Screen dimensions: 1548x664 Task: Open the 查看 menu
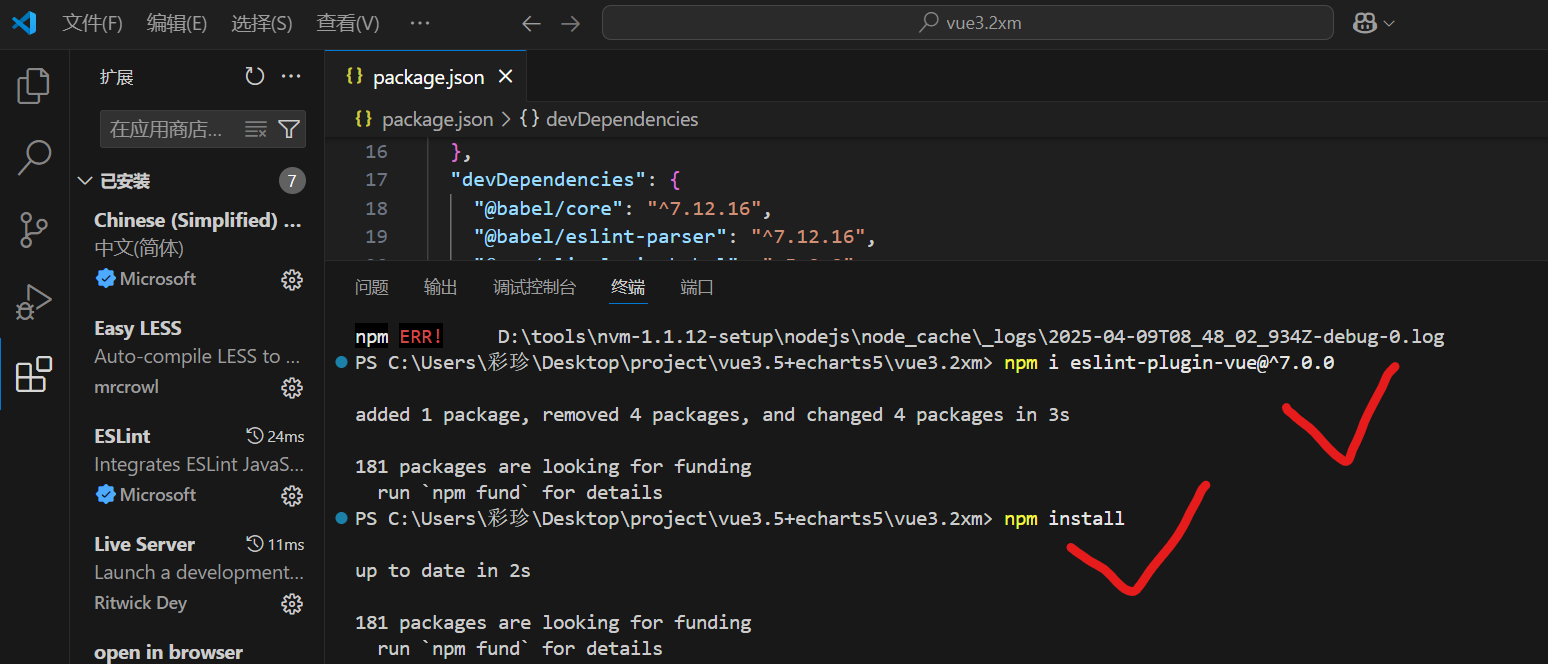coord(346,23)
